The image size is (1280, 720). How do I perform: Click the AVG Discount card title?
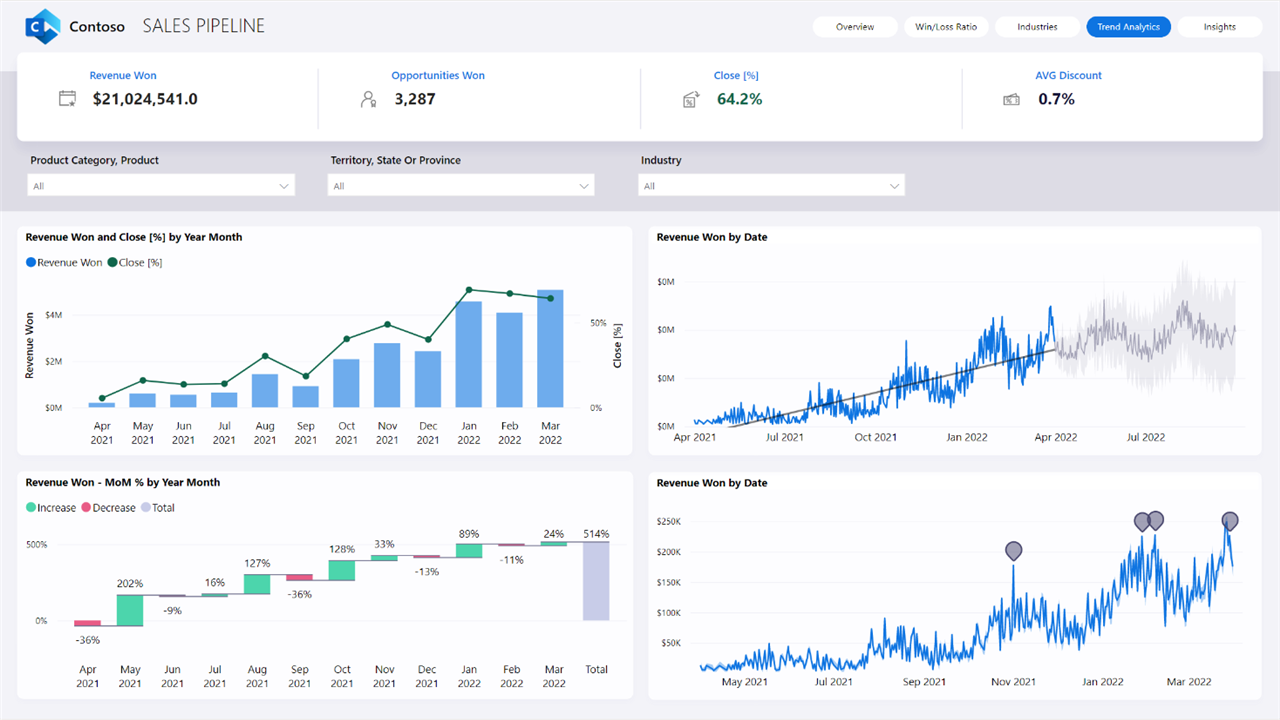pos(1069,76)
